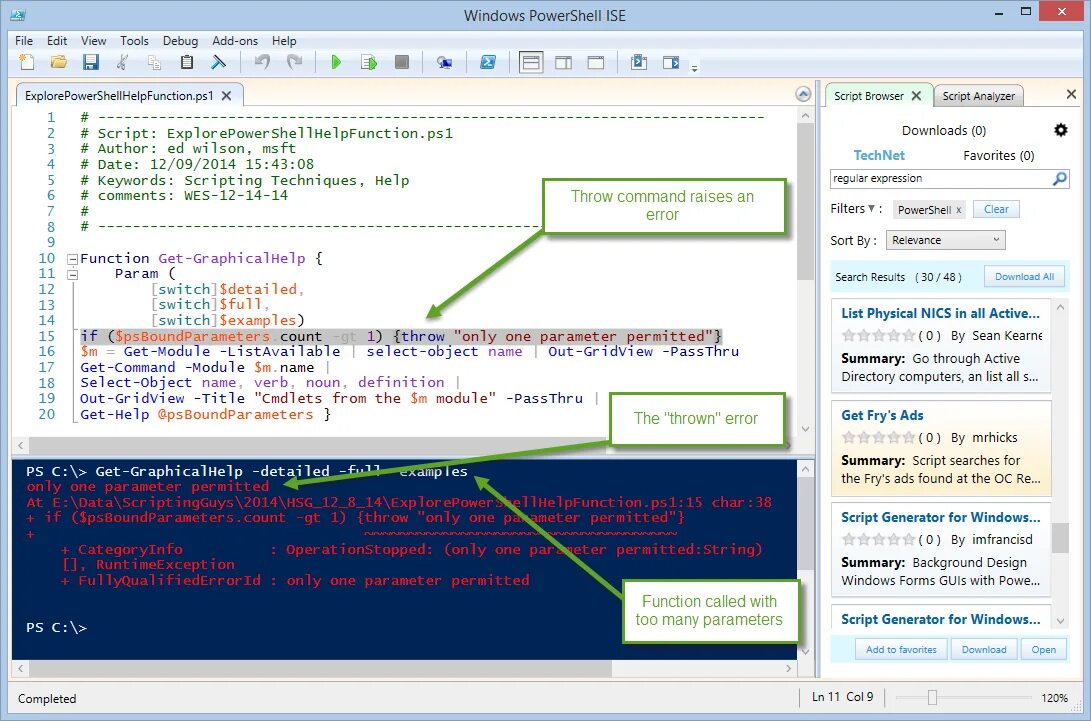Open Script Browser settings gear

[x=1060, y=130]
